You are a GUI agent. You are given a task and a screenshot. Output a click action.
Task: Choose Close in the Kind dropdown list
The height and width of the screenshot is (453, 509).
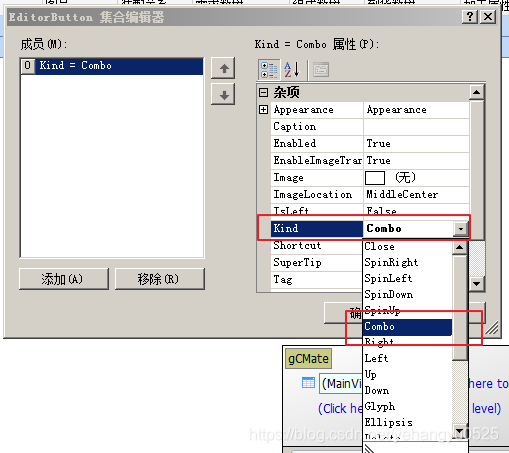point(407,246)
